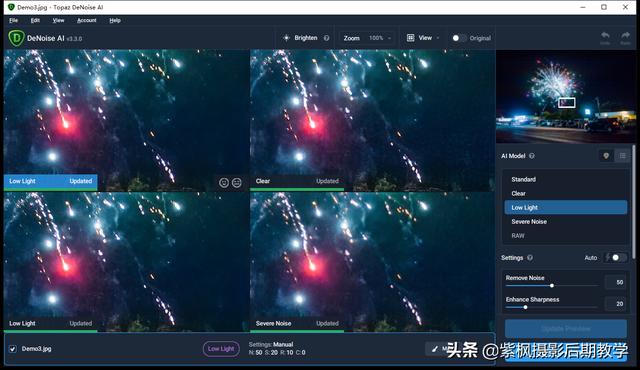Screen dimensions: 640x370
Task: Toggle the Original preview switch
Action: [x=459, y=38]
